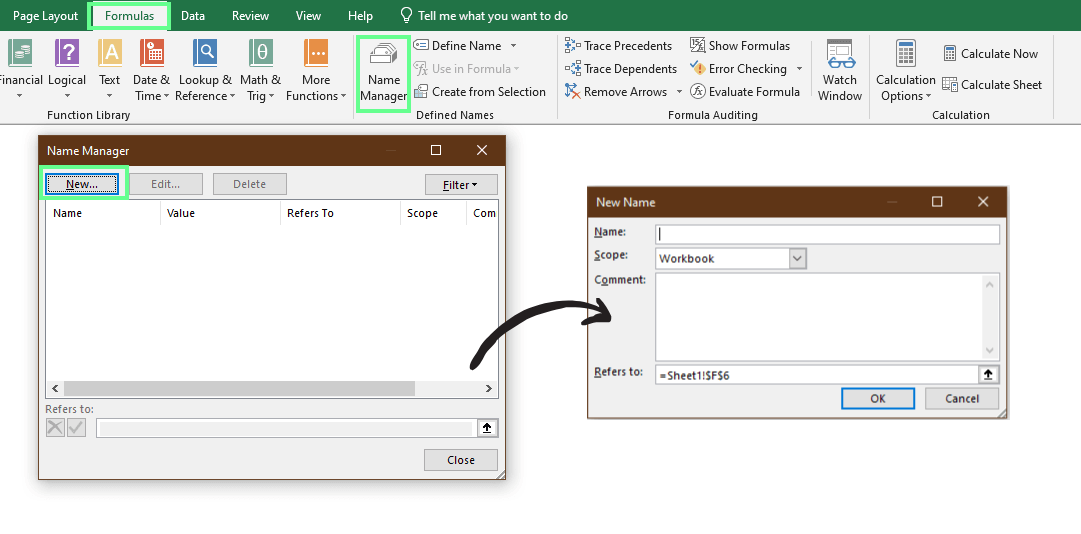
Task: Click the Refers To column header
Action: 341,213
